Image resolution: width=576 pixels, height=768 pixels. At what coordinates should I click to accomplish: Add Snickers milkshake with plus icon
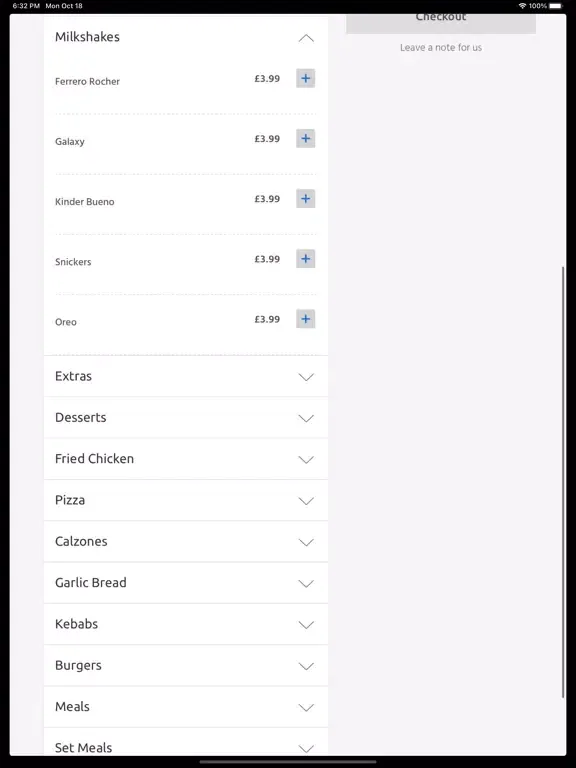306,259
